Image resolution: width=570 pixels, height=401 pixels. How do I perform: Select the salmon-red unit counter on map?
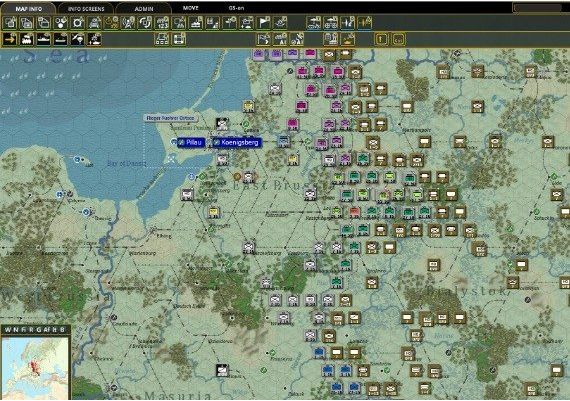pyautogui.click(x=354, y=212)
